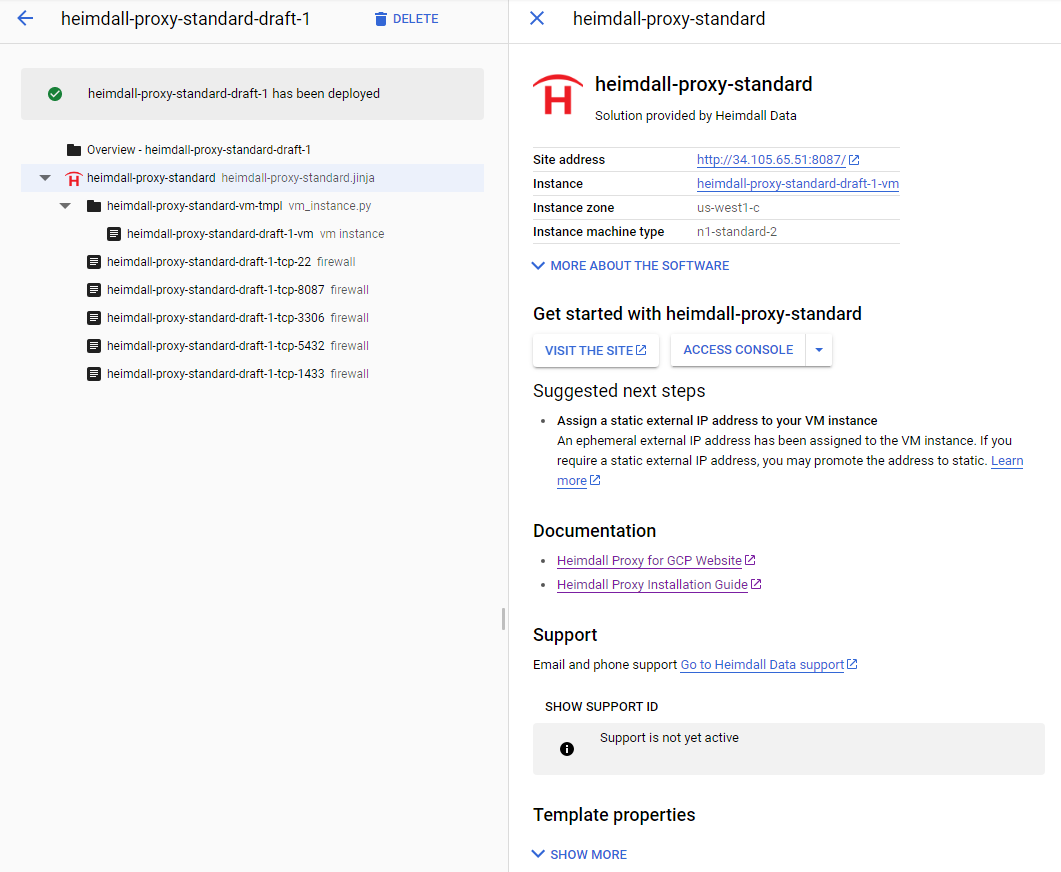Image resolution: width=1061 pixels, height=872 pixels.
Task: Select heimdall-proxy-standard-draft-1-vm vm instance item
Action: pyautogui.click(x=220, y=234)
